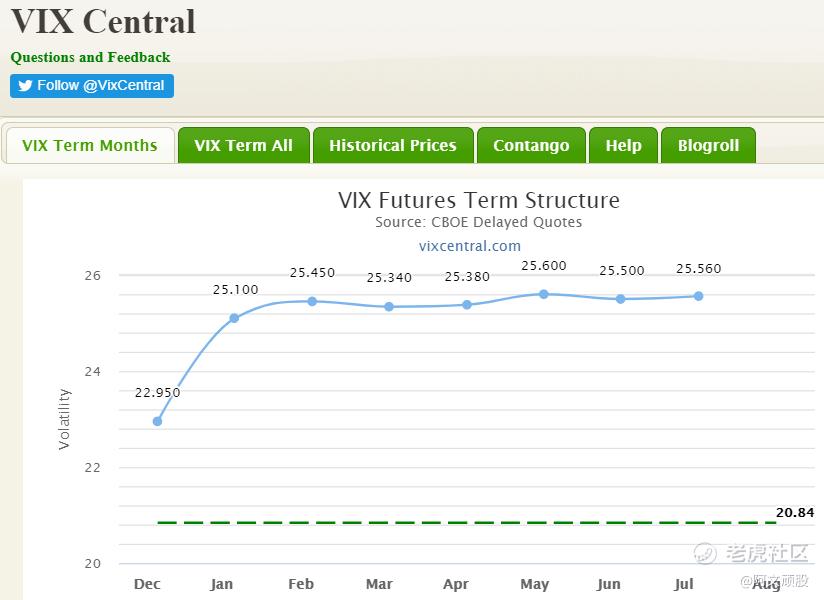Viewport: 824px width, 600px height.
Task: Click the Jul data point at 25.560
Action: 698,296
